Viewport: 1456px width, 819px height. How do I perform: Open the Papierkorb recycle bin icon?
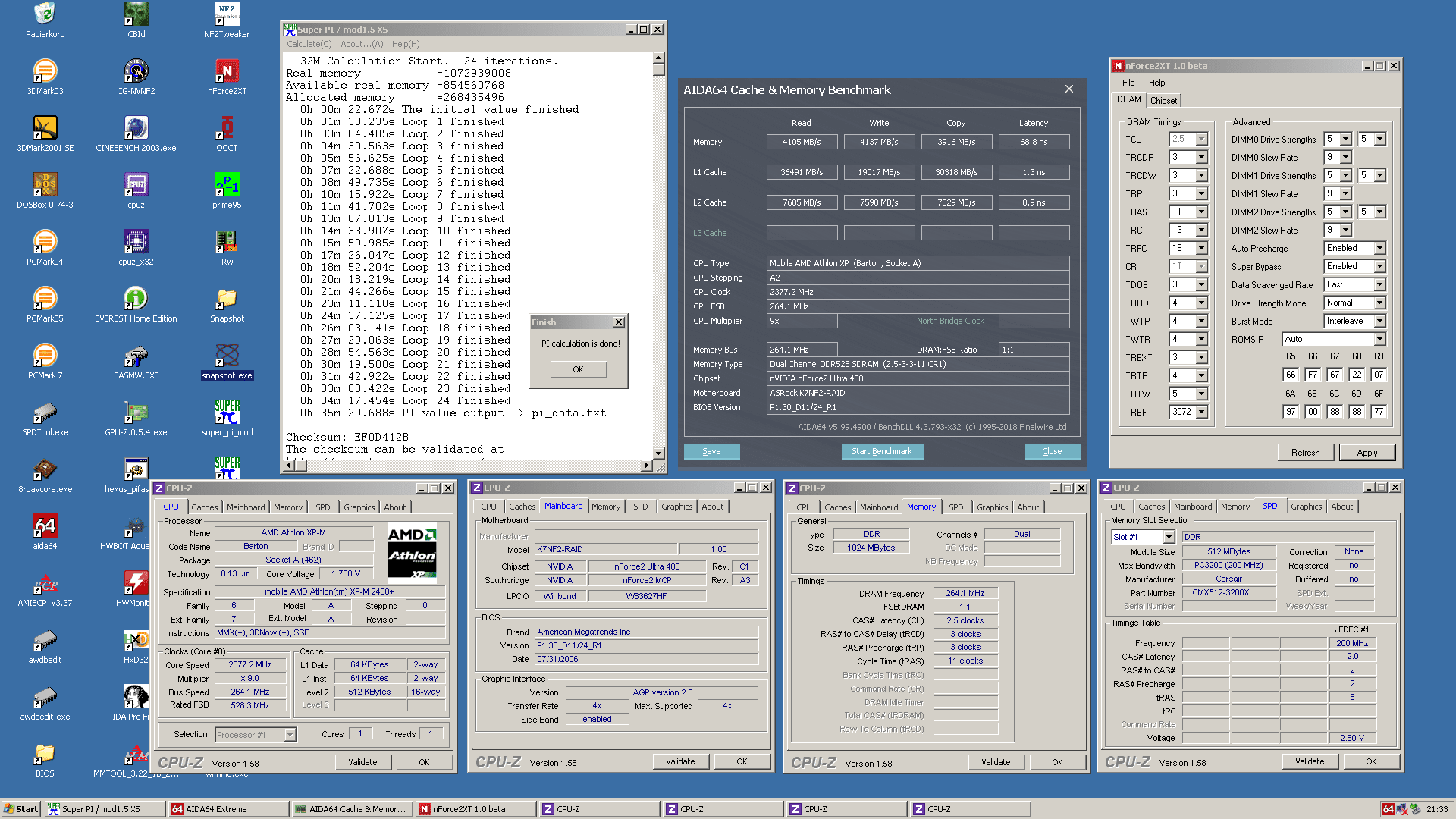point(45,20)
